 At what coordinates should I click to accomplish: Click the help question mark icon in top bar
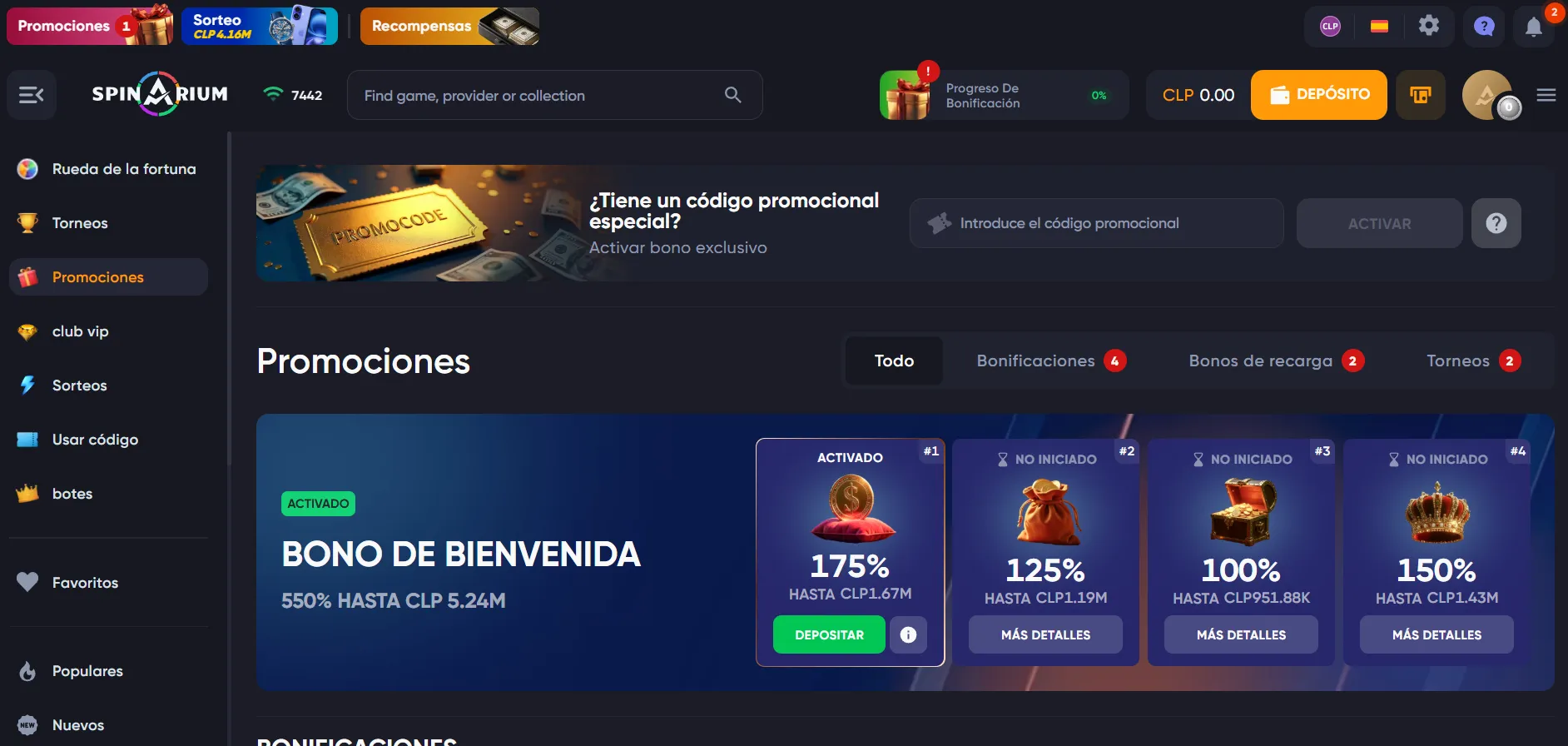(1484, 27)
